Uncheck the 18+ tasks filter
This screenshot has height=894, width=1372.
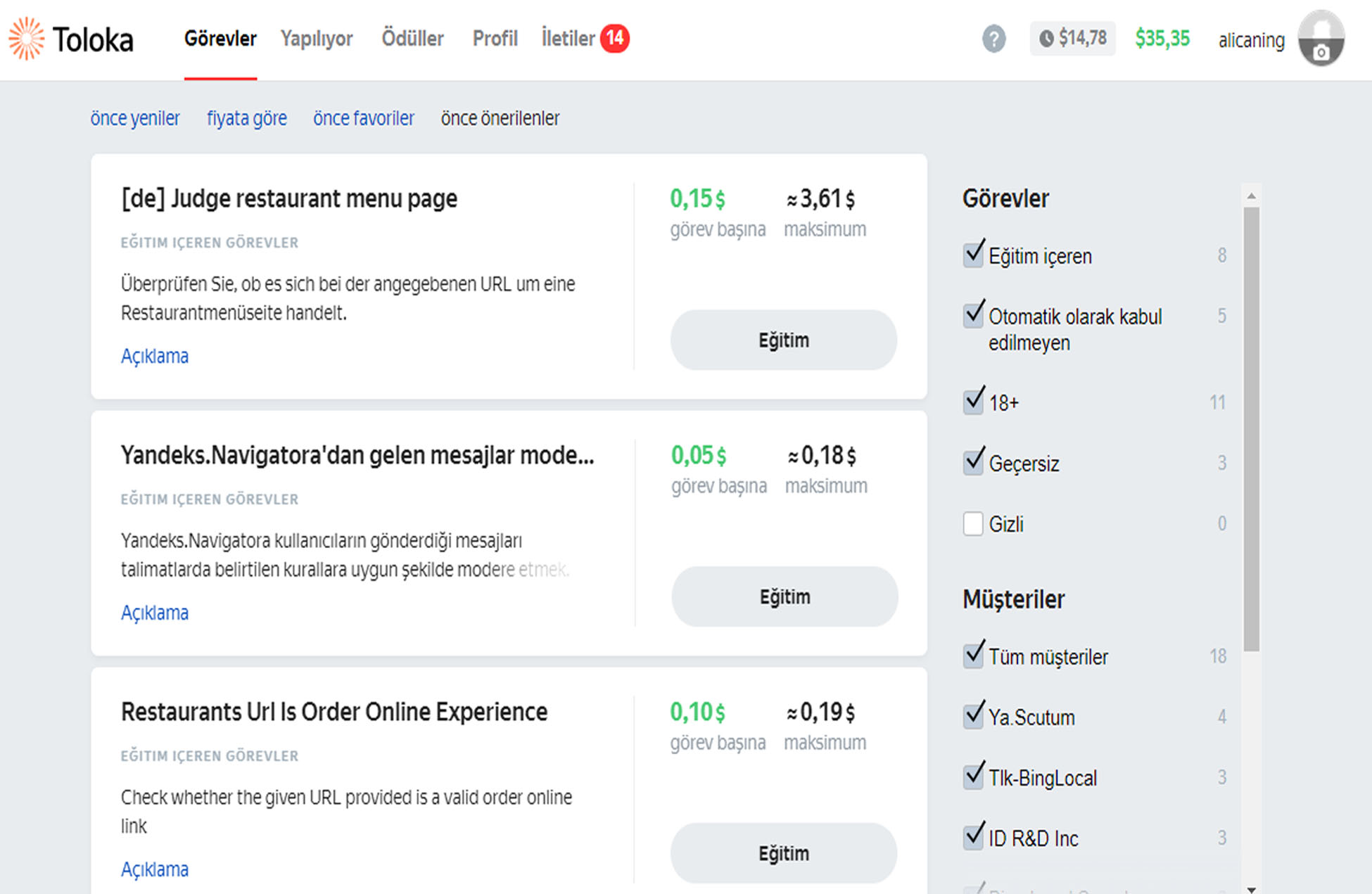[973, 402]
